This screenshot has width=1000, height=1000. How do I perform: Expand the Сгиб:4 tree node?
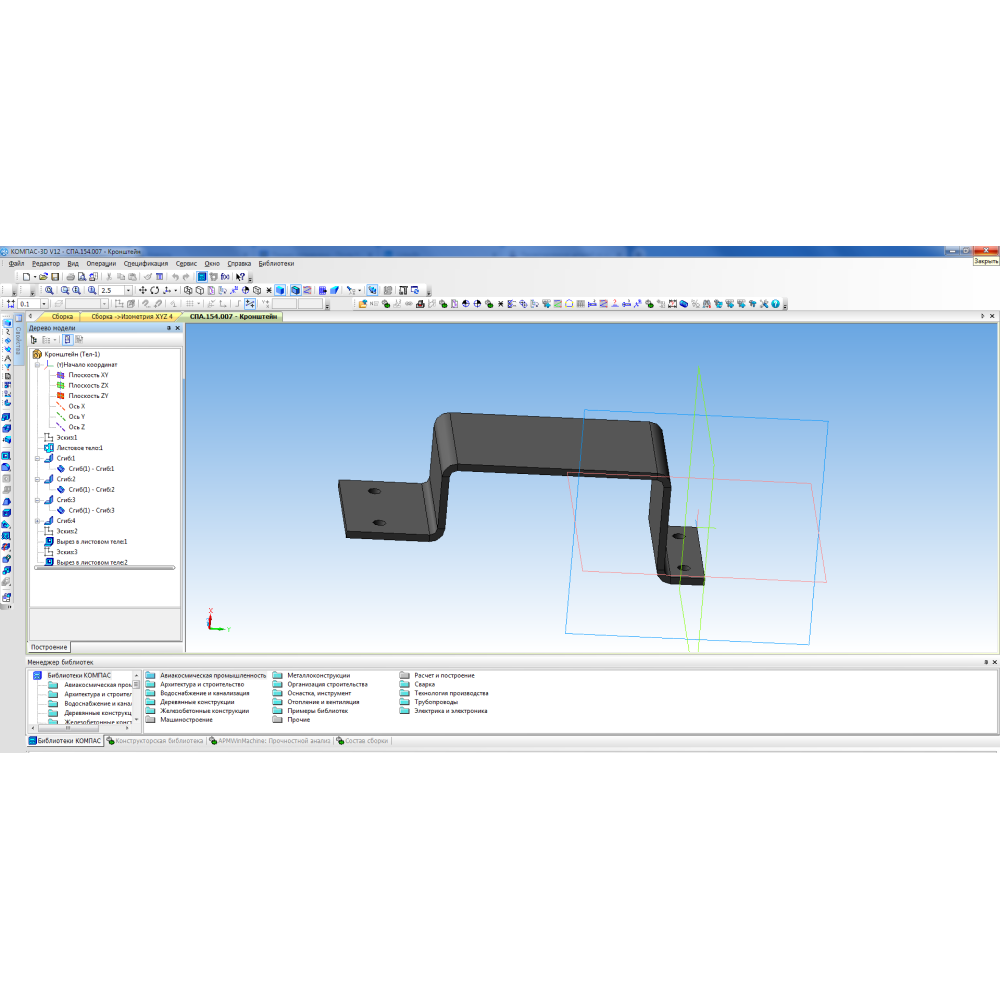(38, 521)
